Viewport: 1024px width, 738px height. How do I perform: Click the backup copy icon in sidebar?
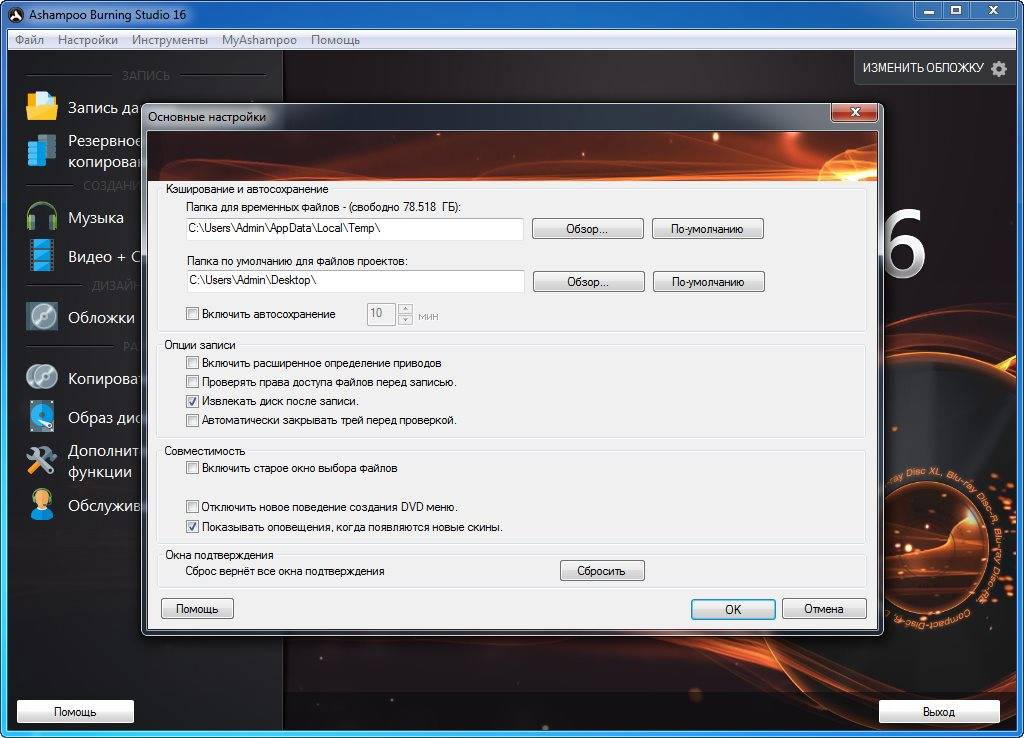[42, 150]
